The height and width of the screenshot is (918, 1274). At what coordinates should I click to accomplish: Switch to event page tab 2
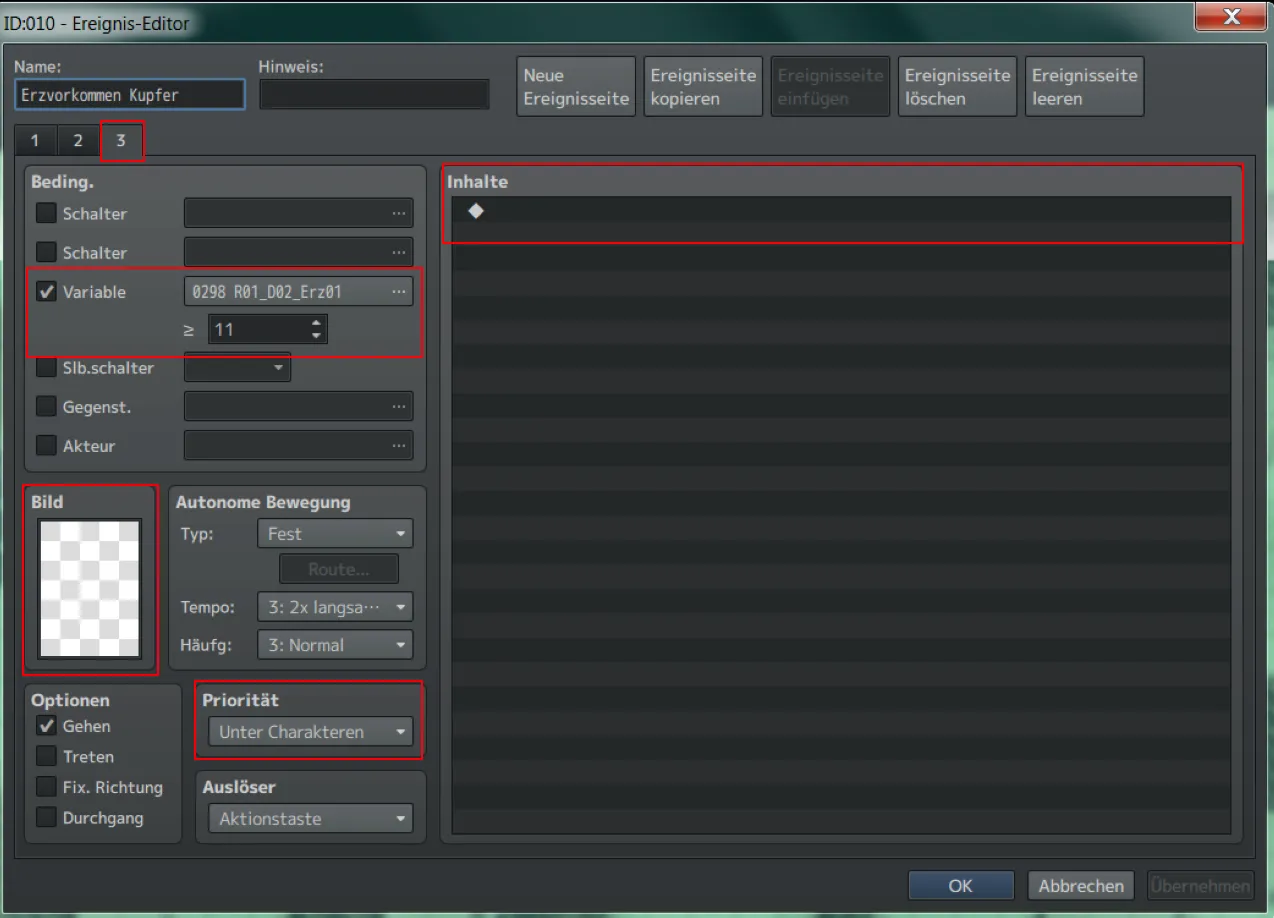click(x=78, y=141)
